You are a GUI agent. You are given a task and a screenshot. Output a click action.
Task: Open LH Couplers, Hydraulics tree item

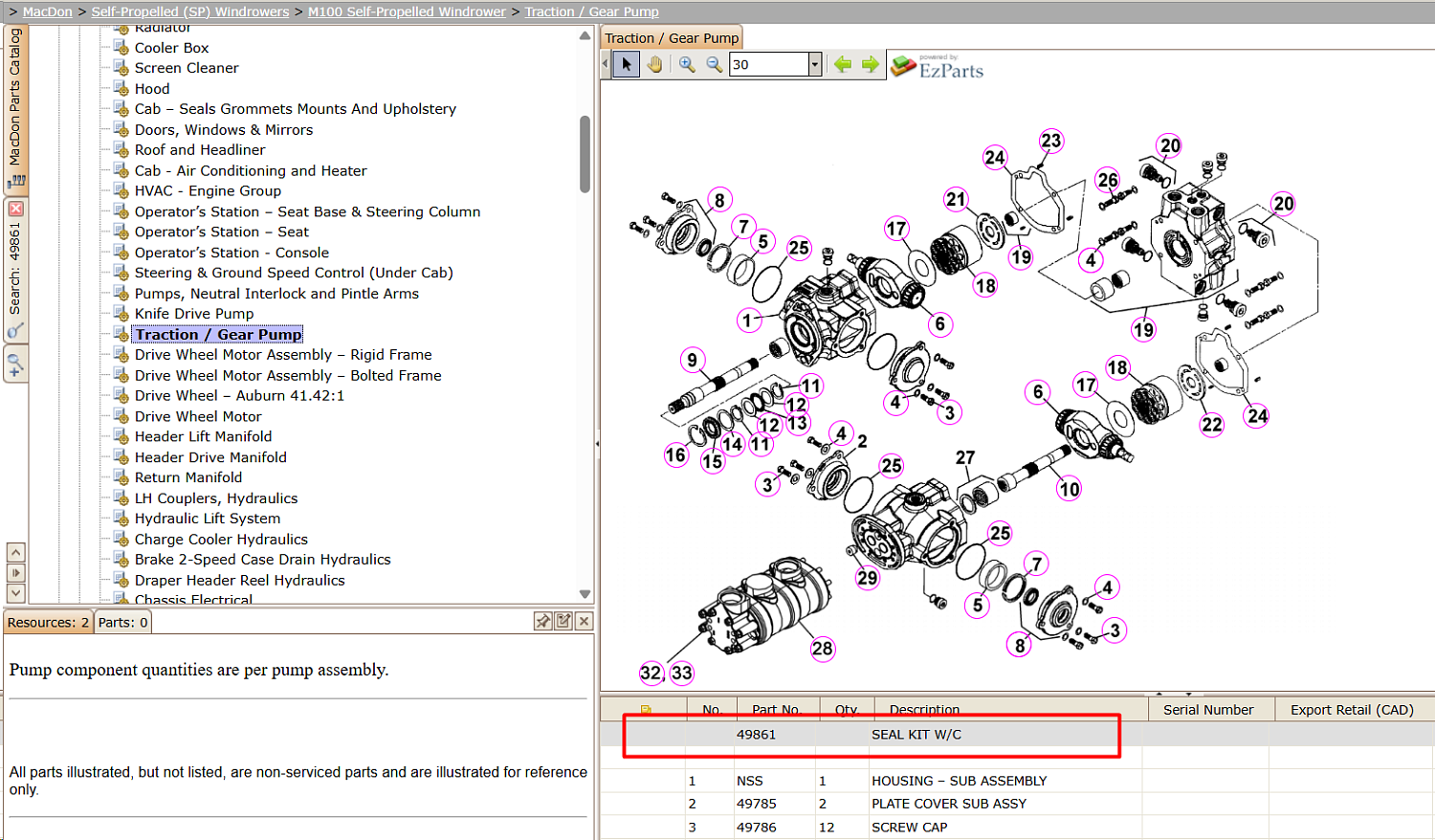[x=216, y=498]
